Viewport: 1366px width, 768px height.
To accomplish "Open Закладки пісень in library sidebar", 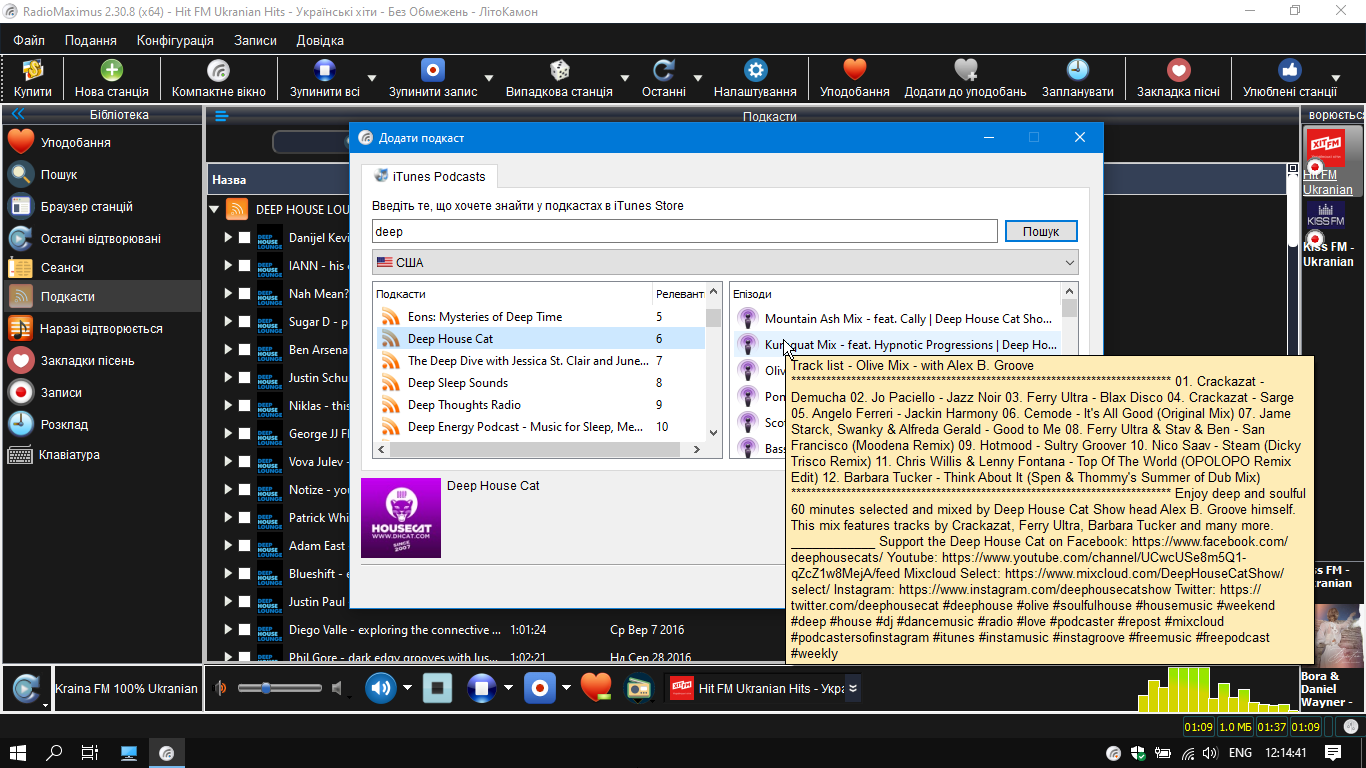I will click(x=100, y=361).
